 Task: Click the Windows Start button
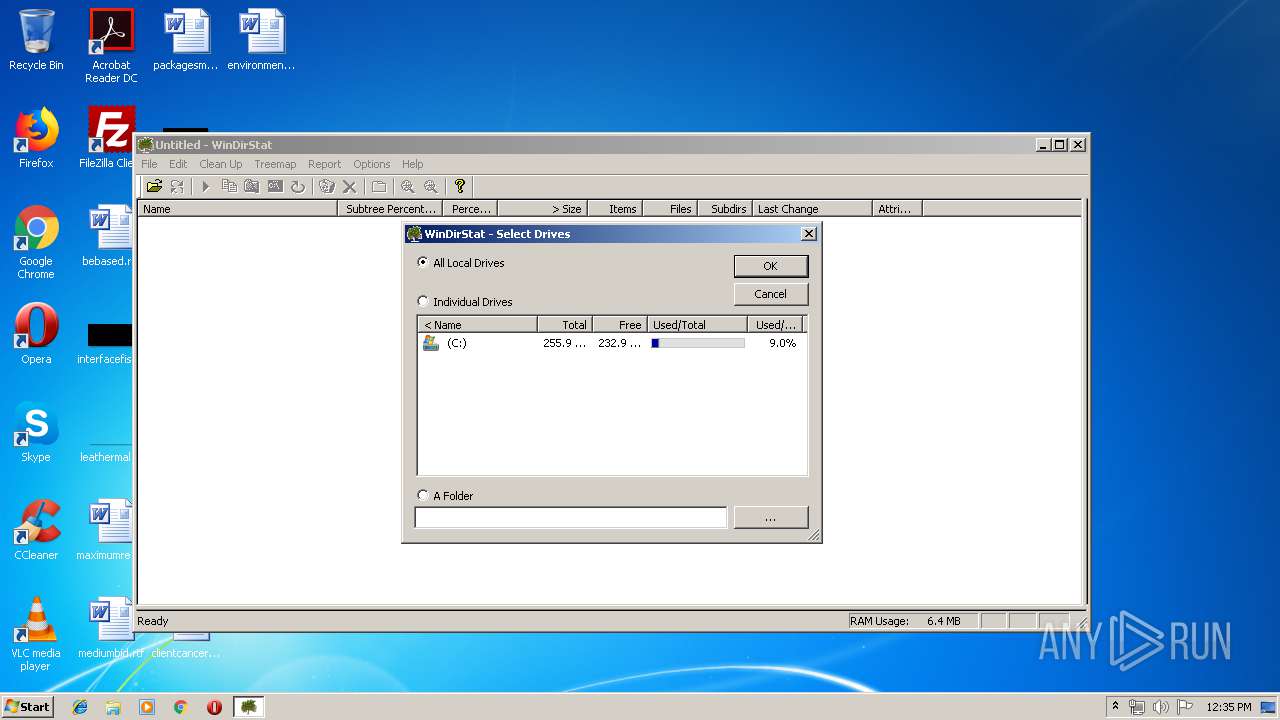pos(27,707)
